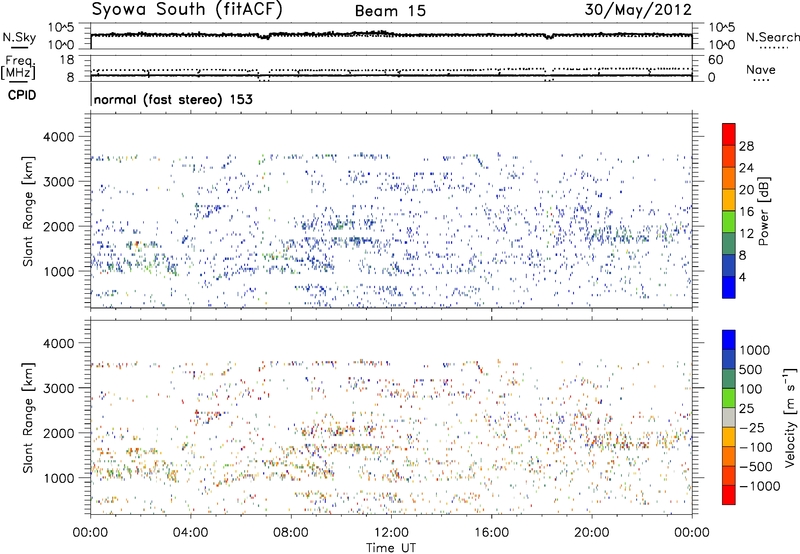800x554 pixels.
Task: Select the "20:00" time tick label
Action: [591, 533]
